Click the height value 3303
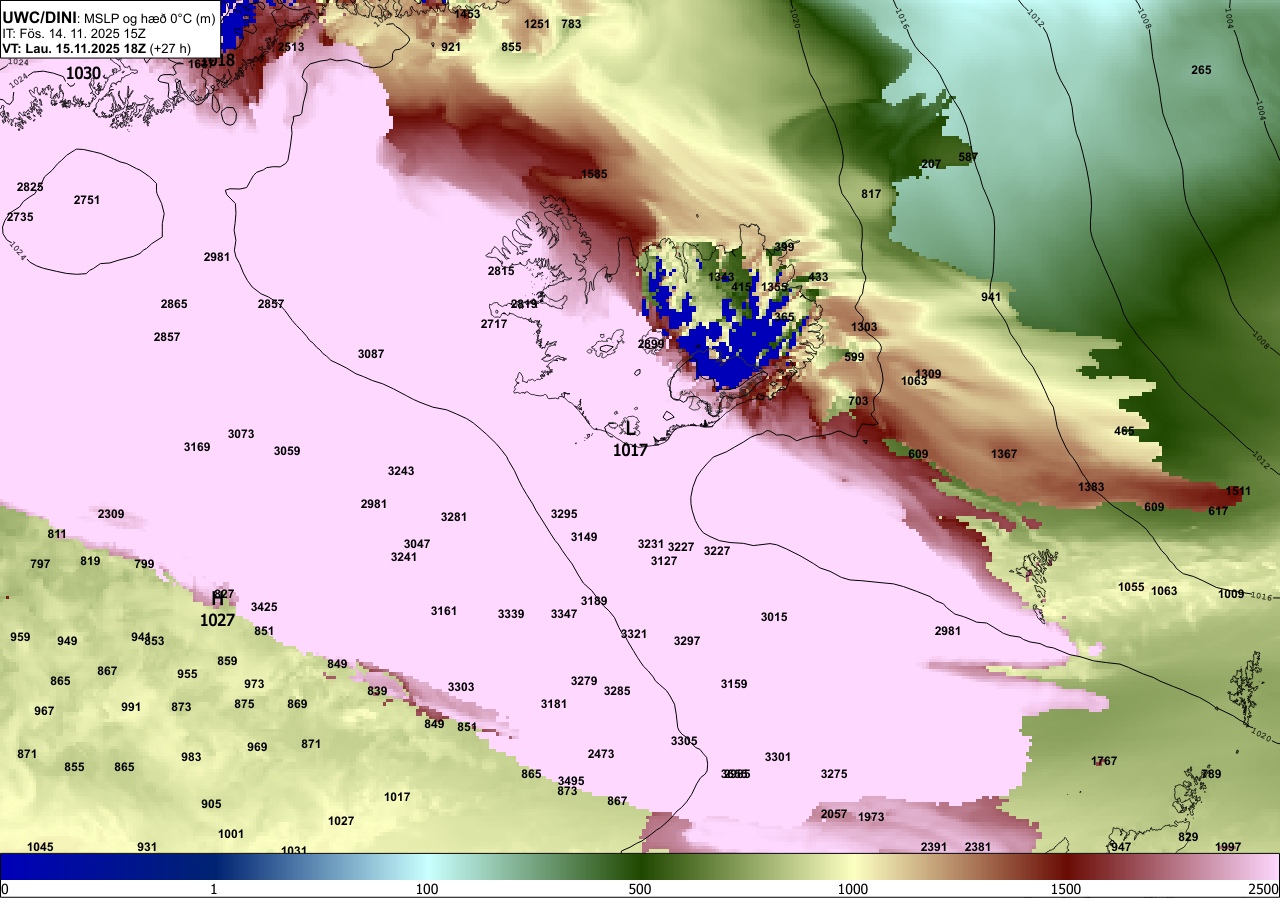The image size is (1280, 898). click(x=461, y=687)
